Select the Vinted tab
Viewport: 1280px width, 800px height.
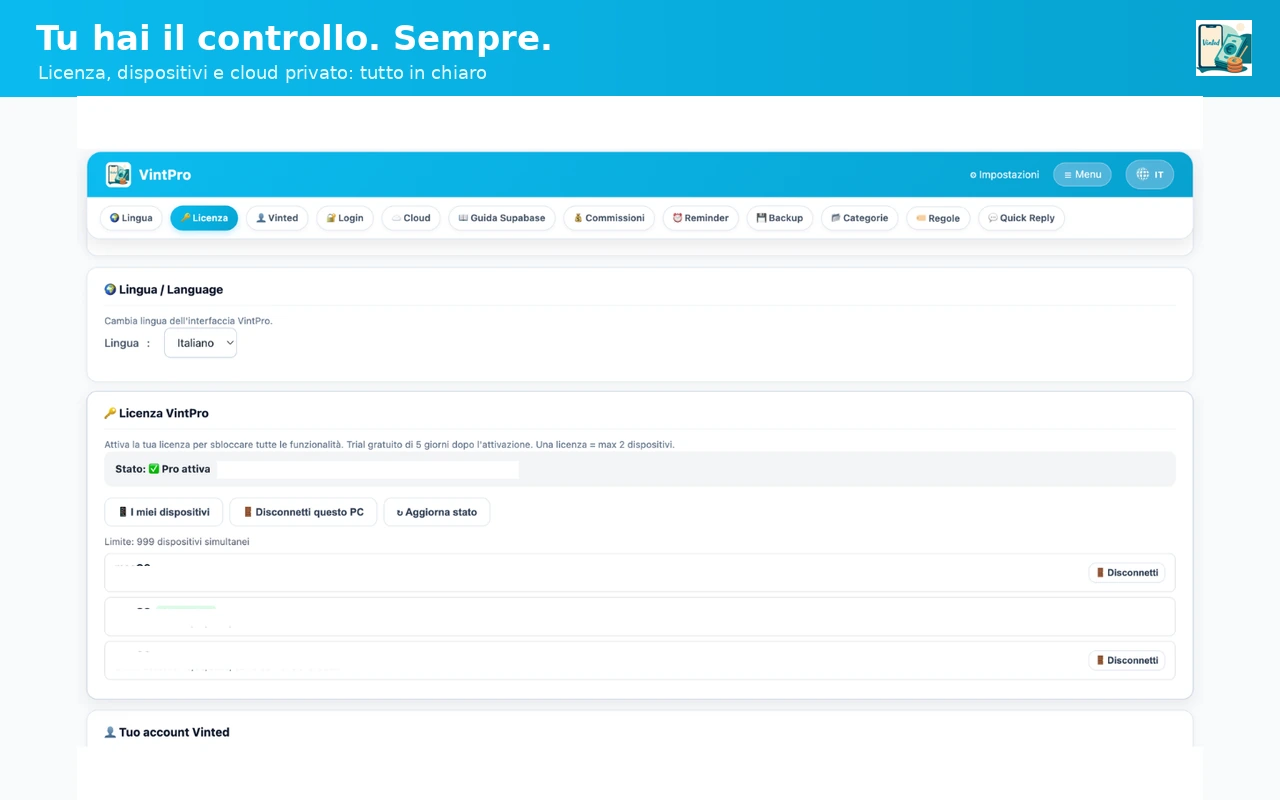pyautogui.click(x=277, y=218)
